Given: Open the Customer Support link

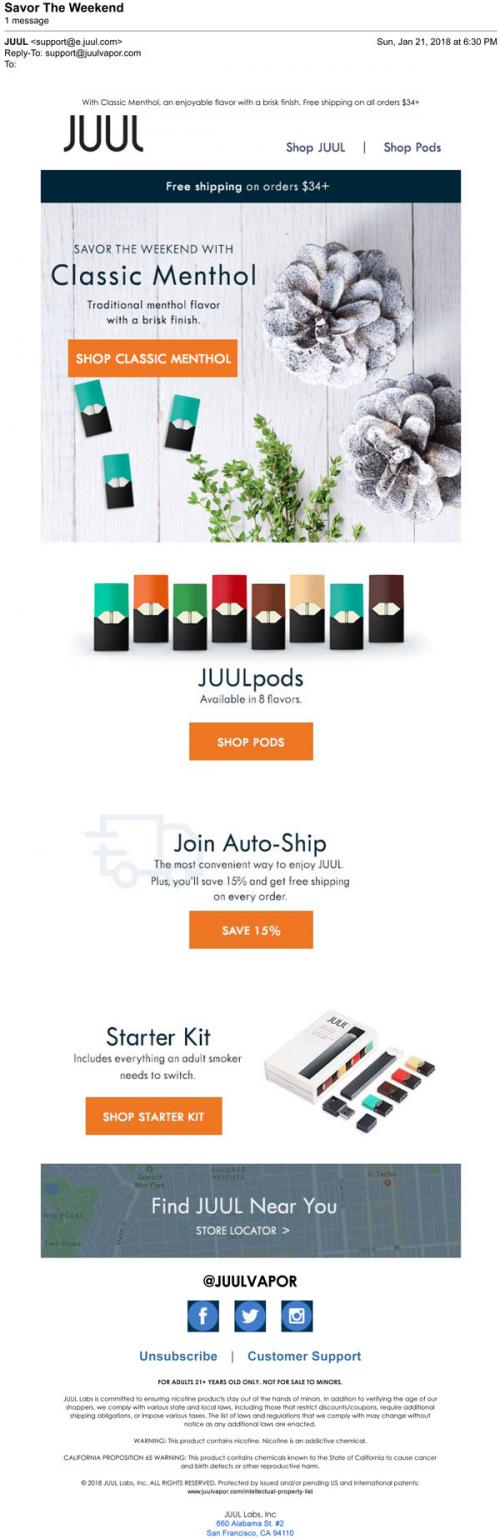Looking at the screenshot, I should click(x=304, y=1356).
